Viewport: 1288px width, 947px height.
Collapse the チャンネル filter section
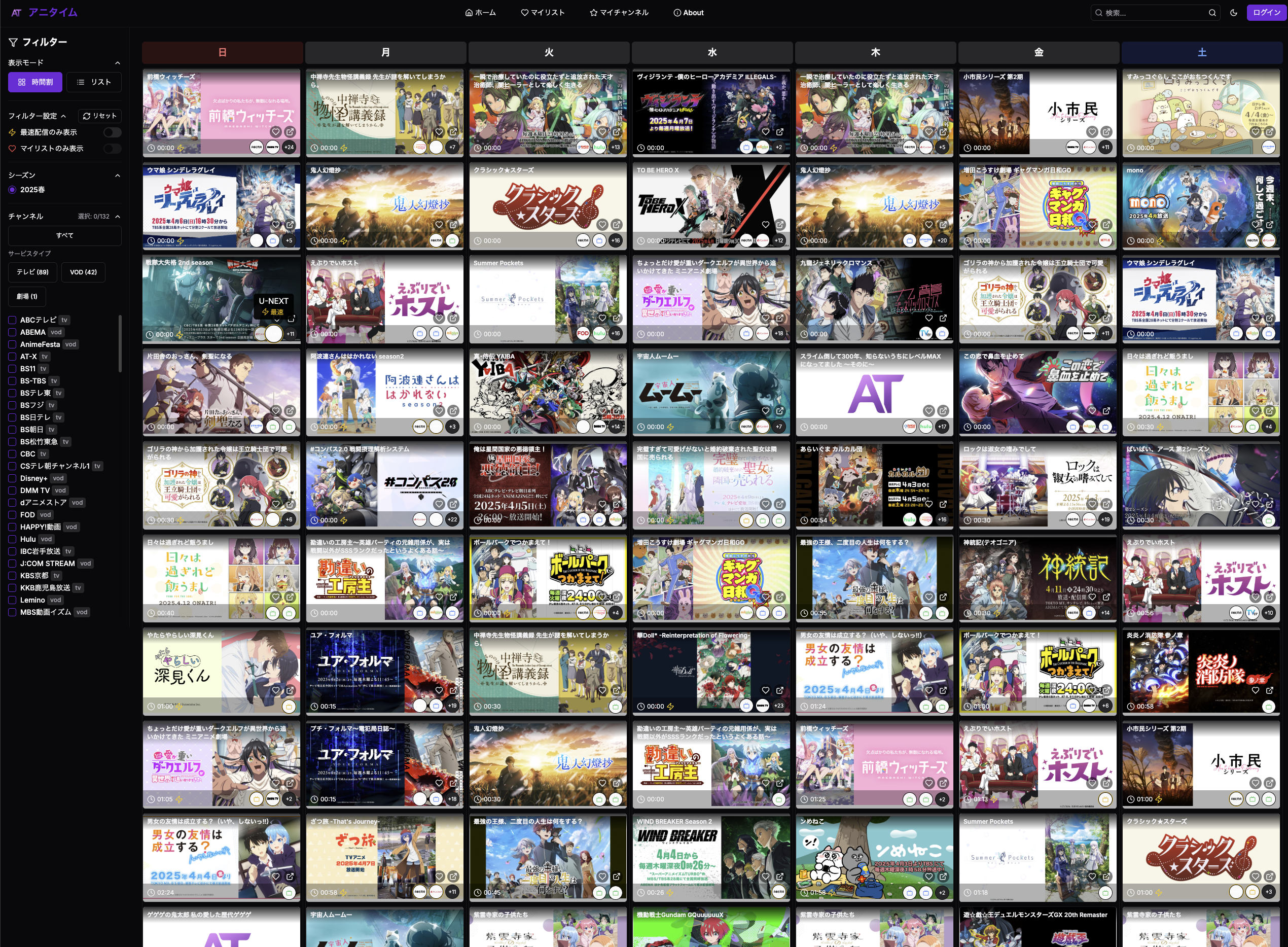[x=118, y=216]
